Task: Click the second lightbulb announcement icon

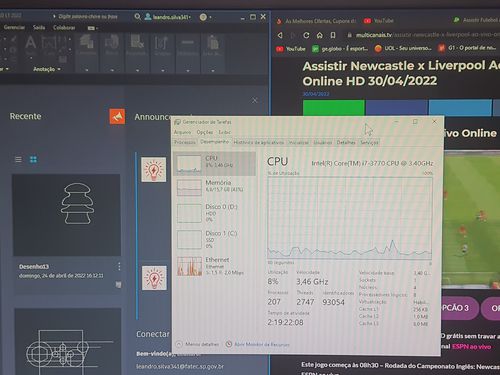Action: 154,278
